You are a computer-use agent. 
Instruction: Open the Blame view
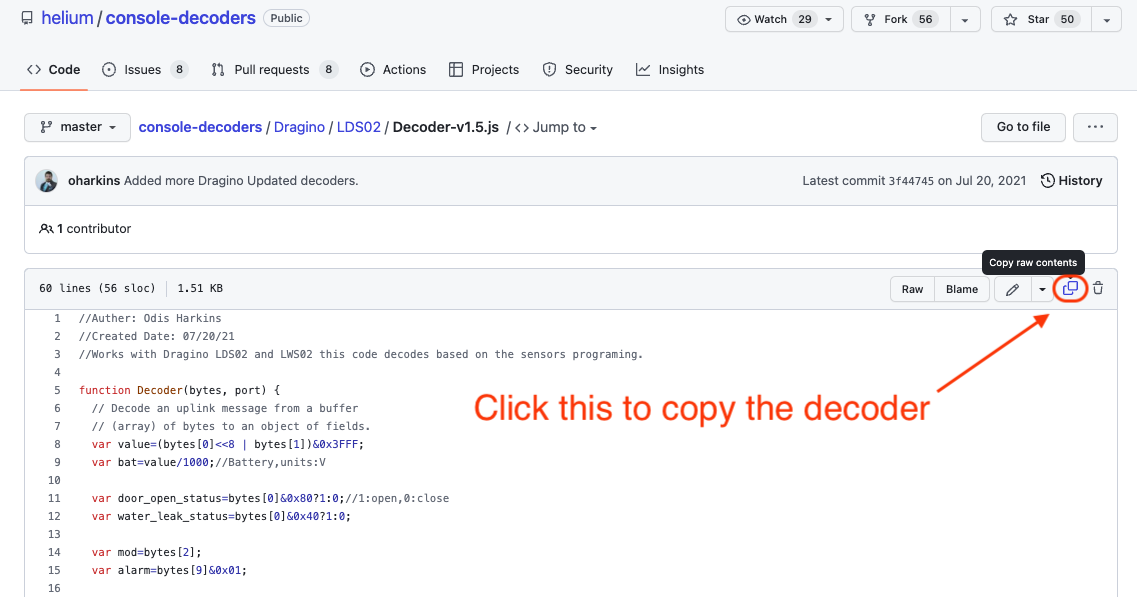point(962,289)
